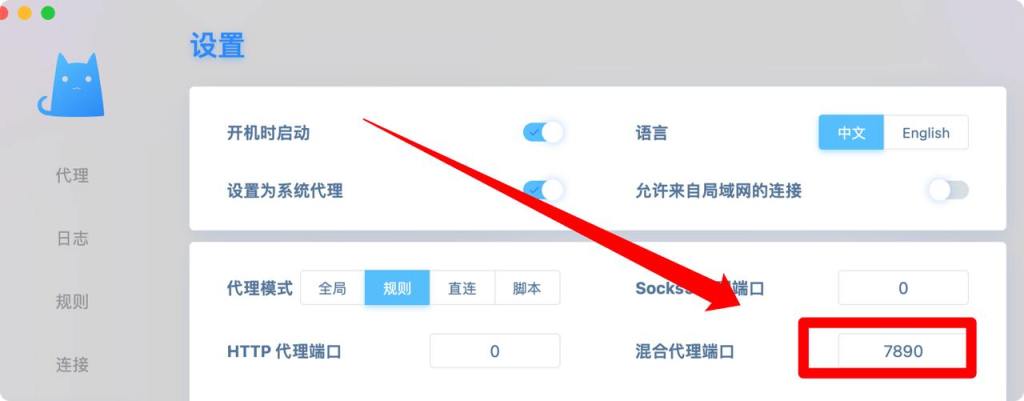Image resolution: width=1024 pixels, height=401 pixels.
Task: Toggle the 开机时启动 switch
Action: [543, 133]
